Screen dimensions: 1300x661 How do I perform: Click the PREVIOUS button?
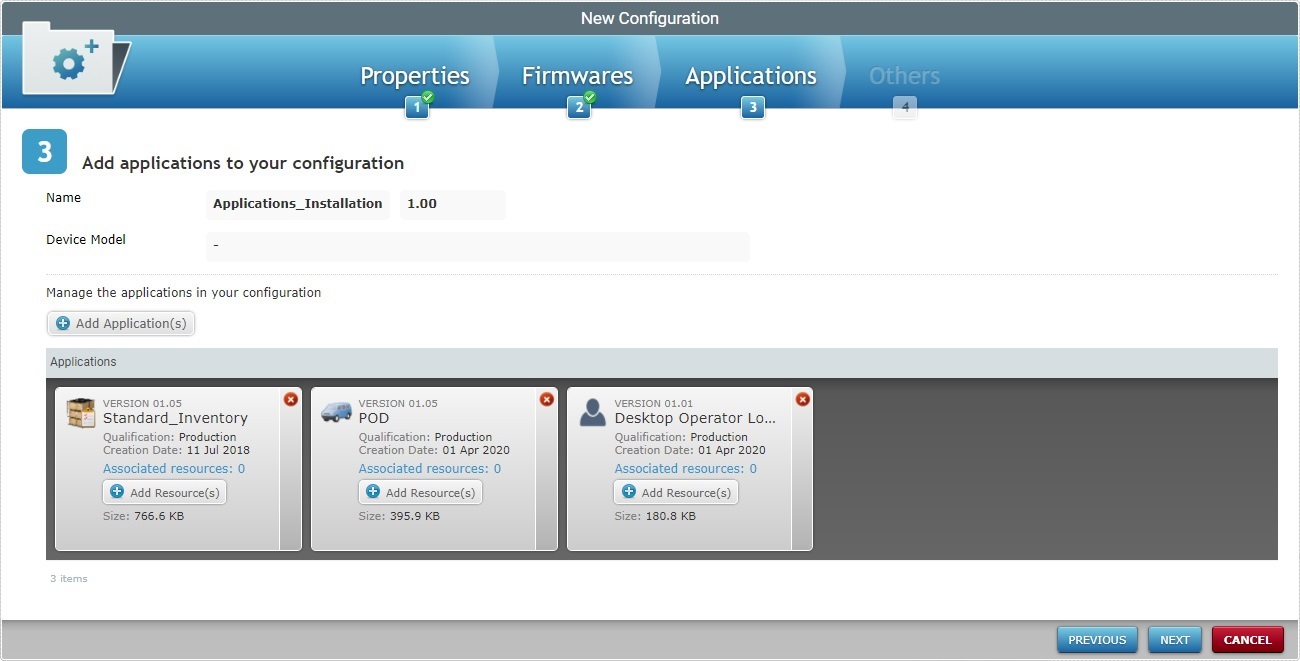[x=1096, y=639]
